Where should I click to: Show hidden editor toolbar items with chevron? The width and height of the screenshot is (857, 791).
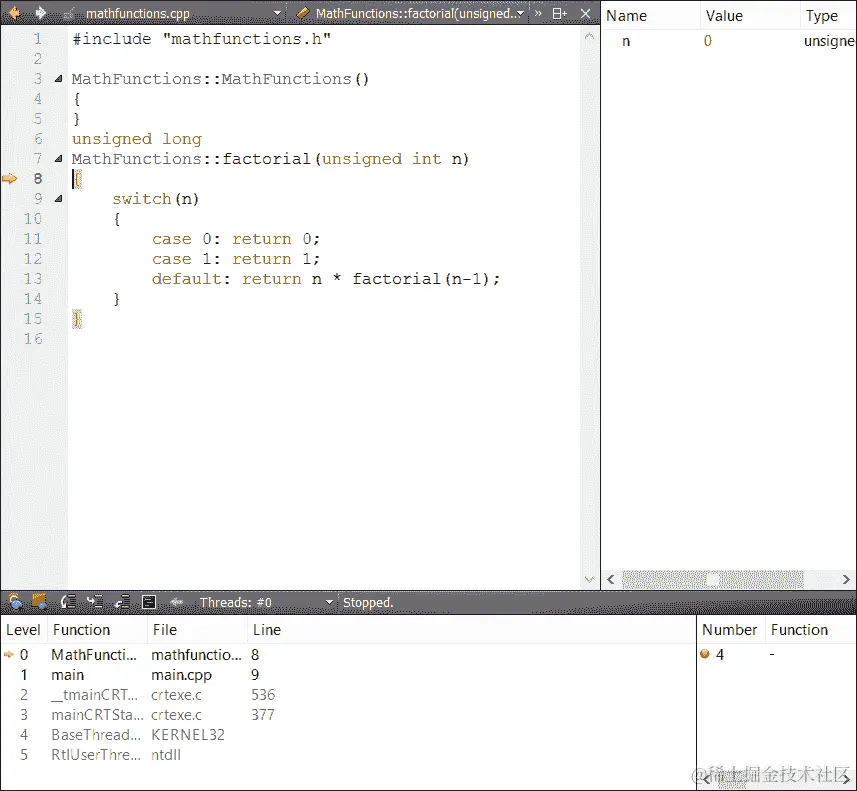(538, 13)
